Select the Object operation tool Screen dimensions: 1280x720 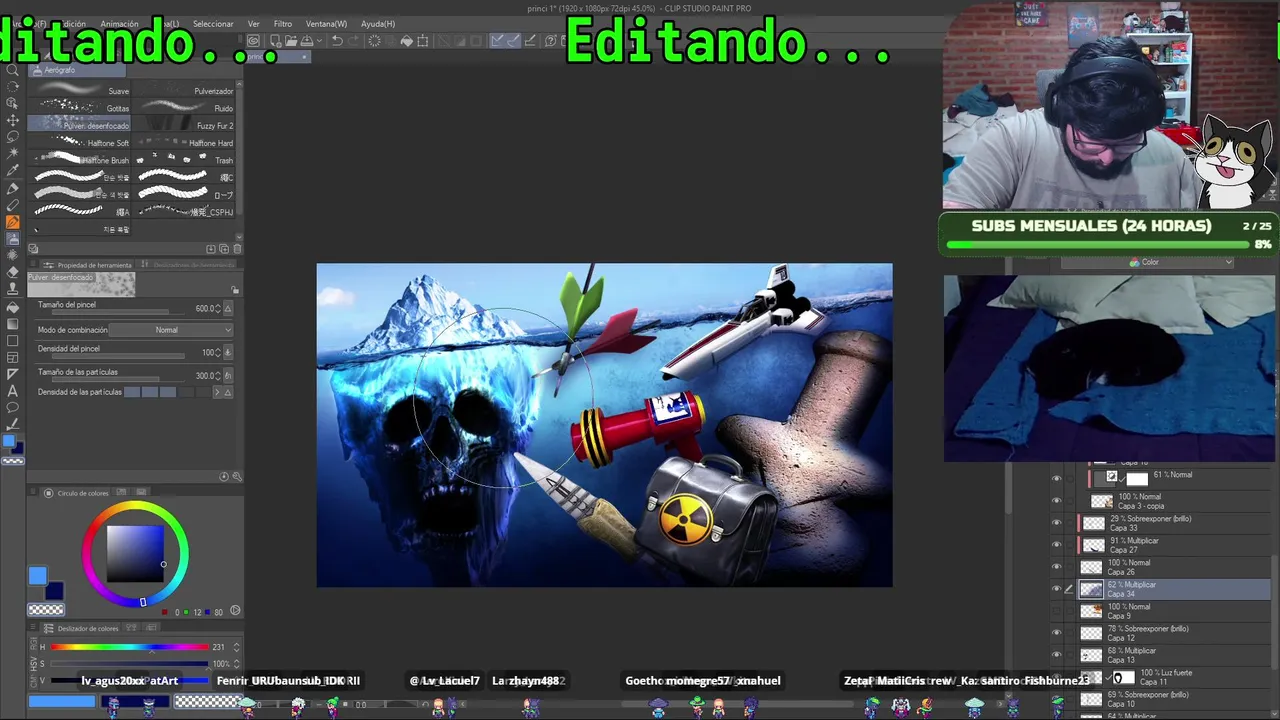click(x=12, y=103)
